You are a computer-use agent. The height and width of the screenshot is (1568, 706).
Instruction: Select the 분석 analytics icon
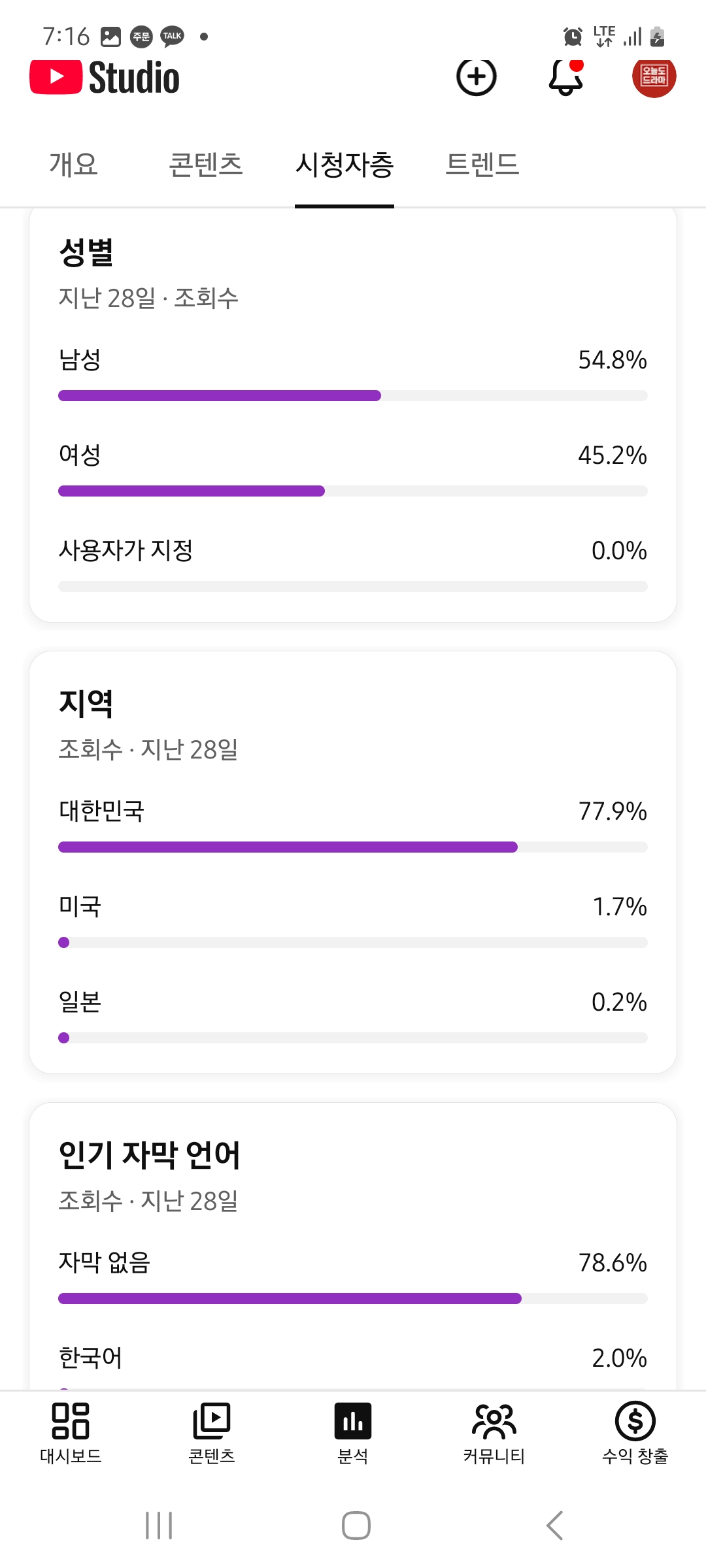point(352,1432)
